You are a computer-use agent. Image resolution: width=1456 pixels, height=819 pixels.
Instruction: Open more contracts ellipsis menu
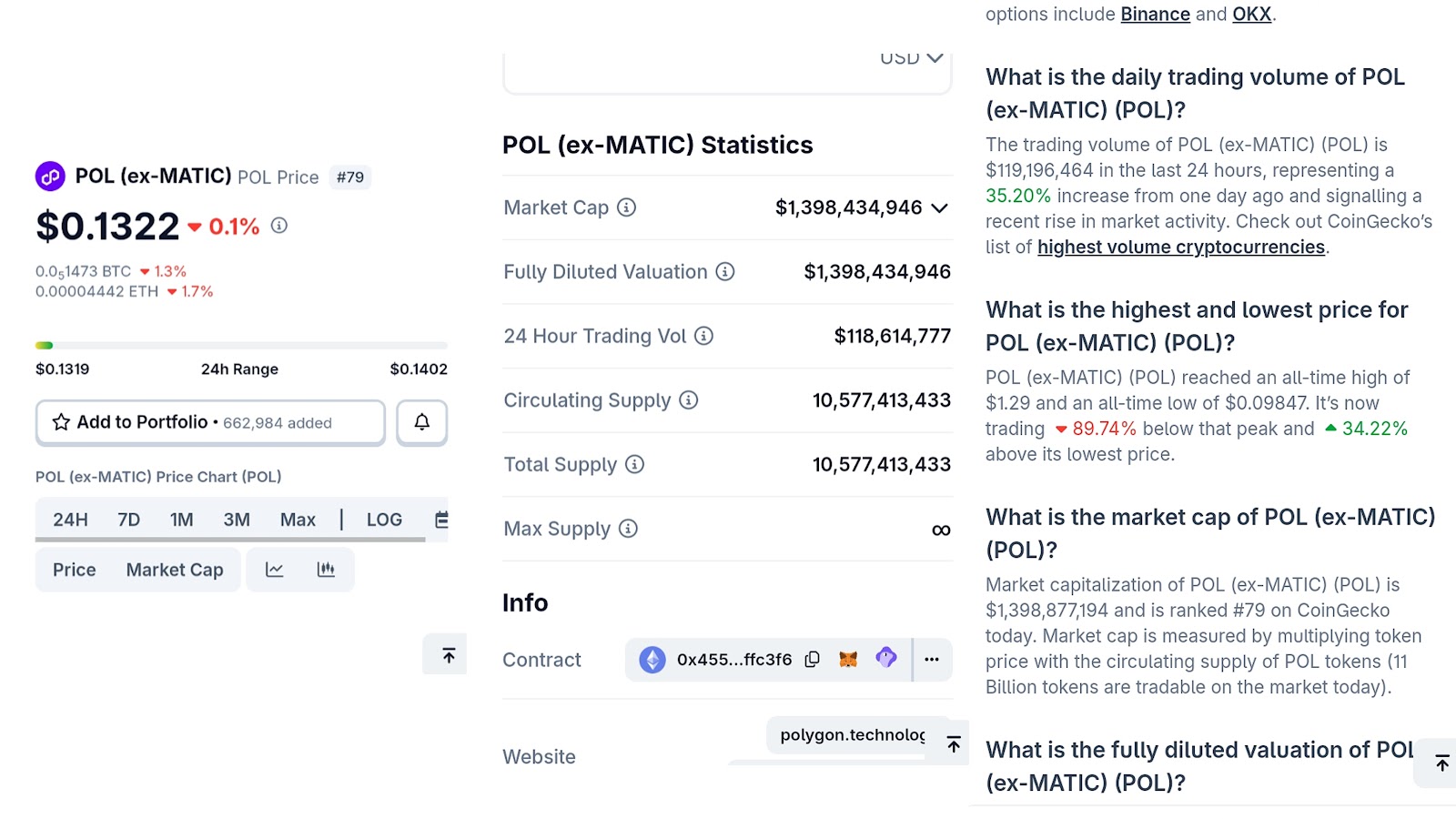(932, 660)
